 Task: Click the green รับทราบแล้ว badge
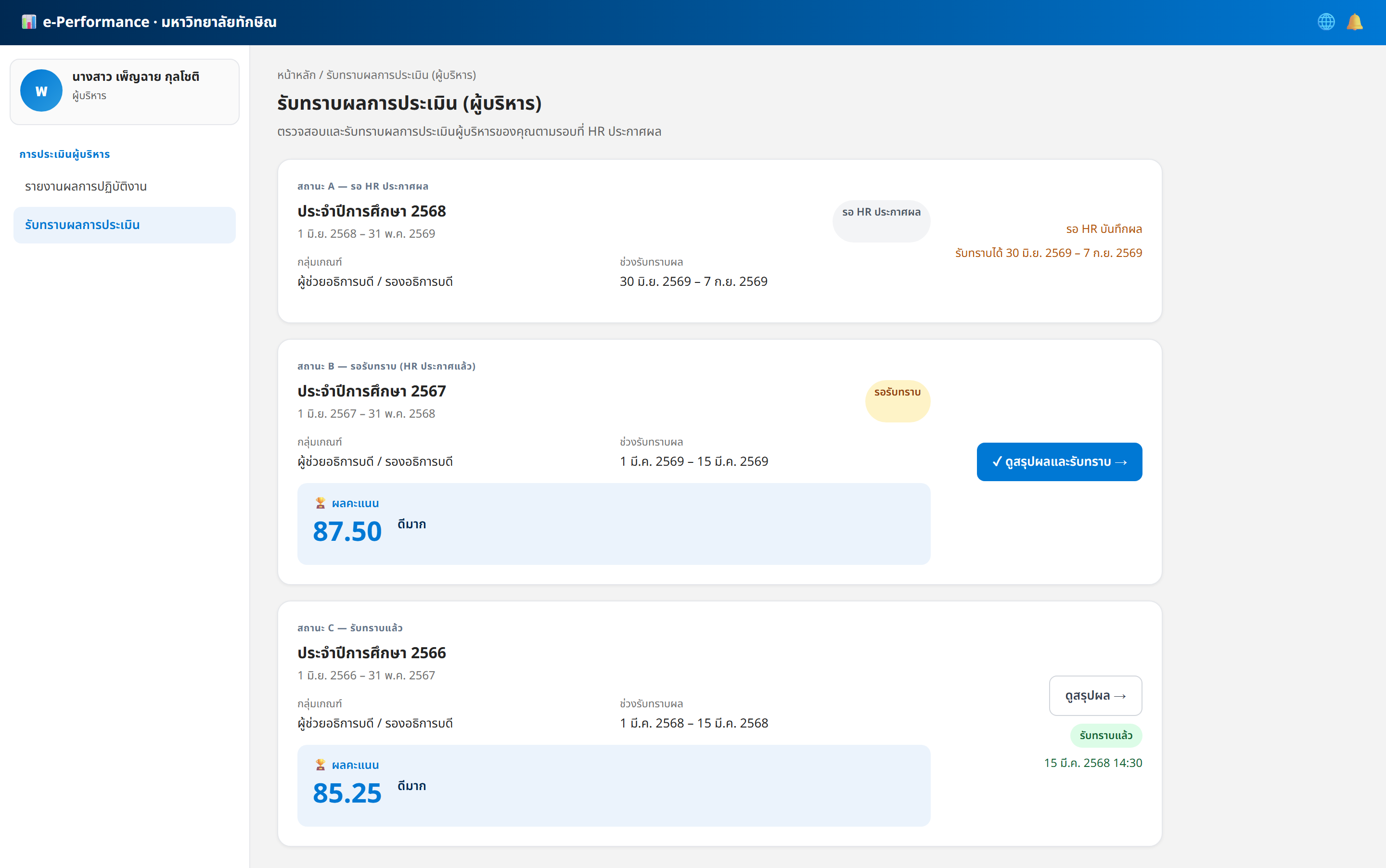click(1106, 735)
